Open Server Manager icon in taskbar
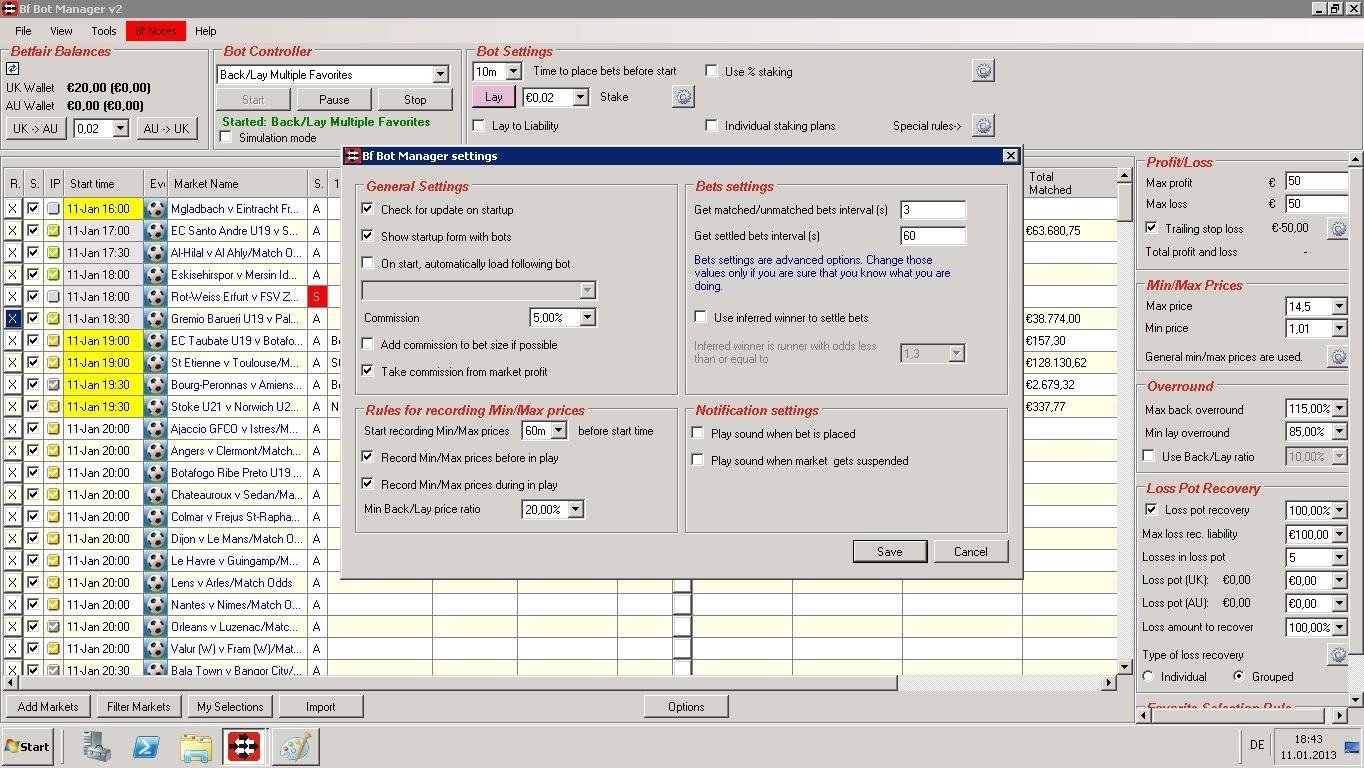1364x768 pixels. (x=97, y=746)
